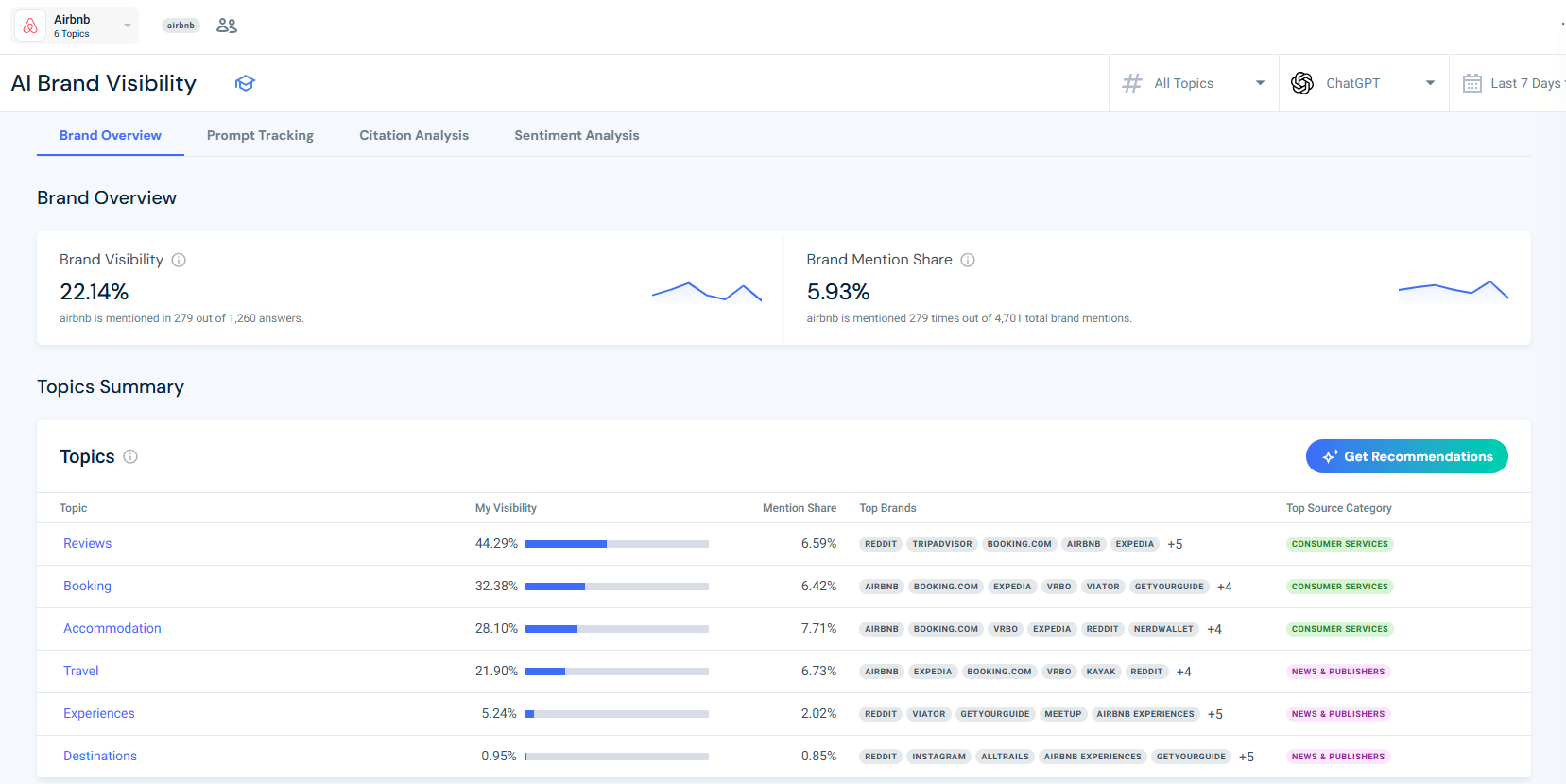This screenshot has height=784, width=1566.
Task: Expand the Airbnb project dropdown
Action: click(x=75, y=26)
